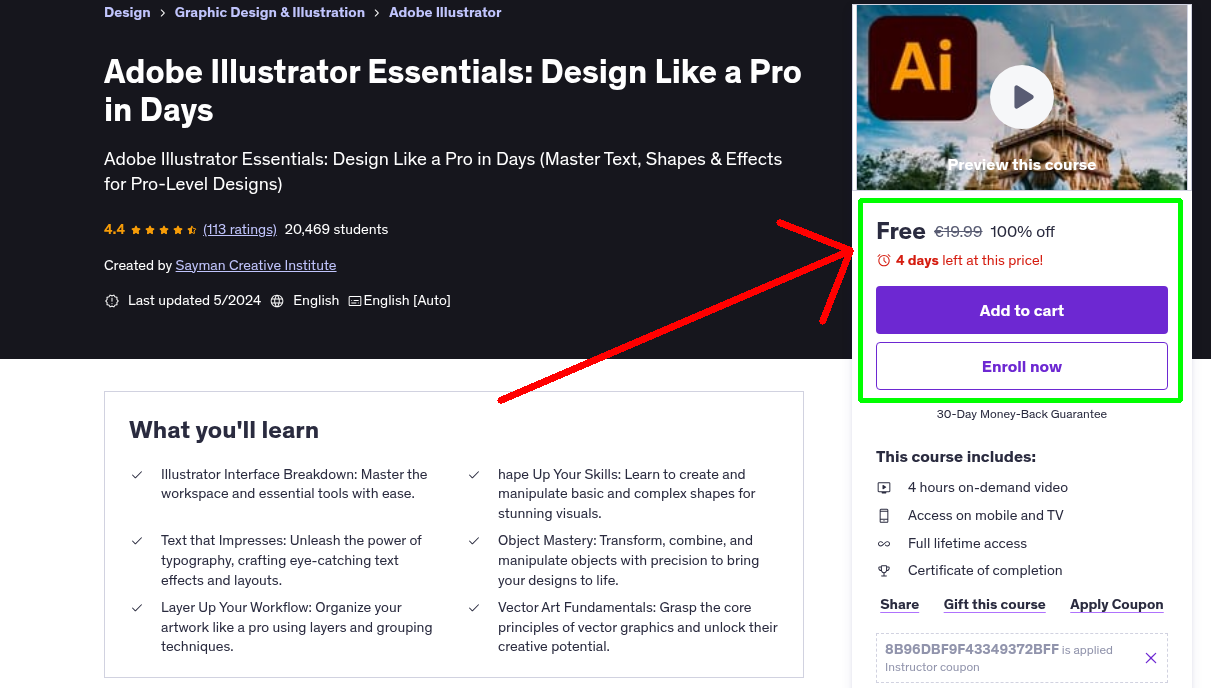The image size is (1211, 688).
Task: Open the Design breadcrumb link
Action: [127, 12]
